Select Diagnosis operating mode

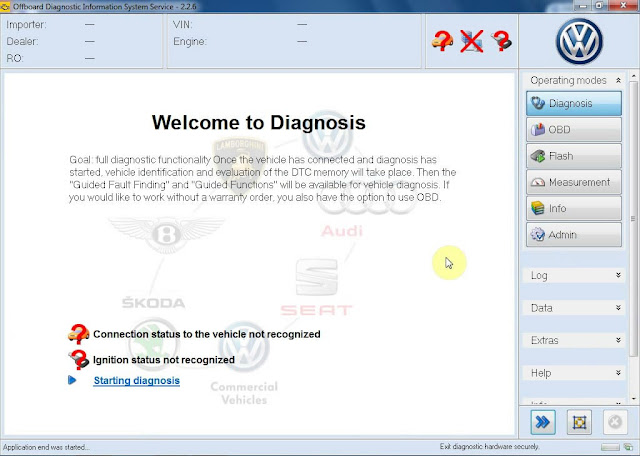point(574,103)
